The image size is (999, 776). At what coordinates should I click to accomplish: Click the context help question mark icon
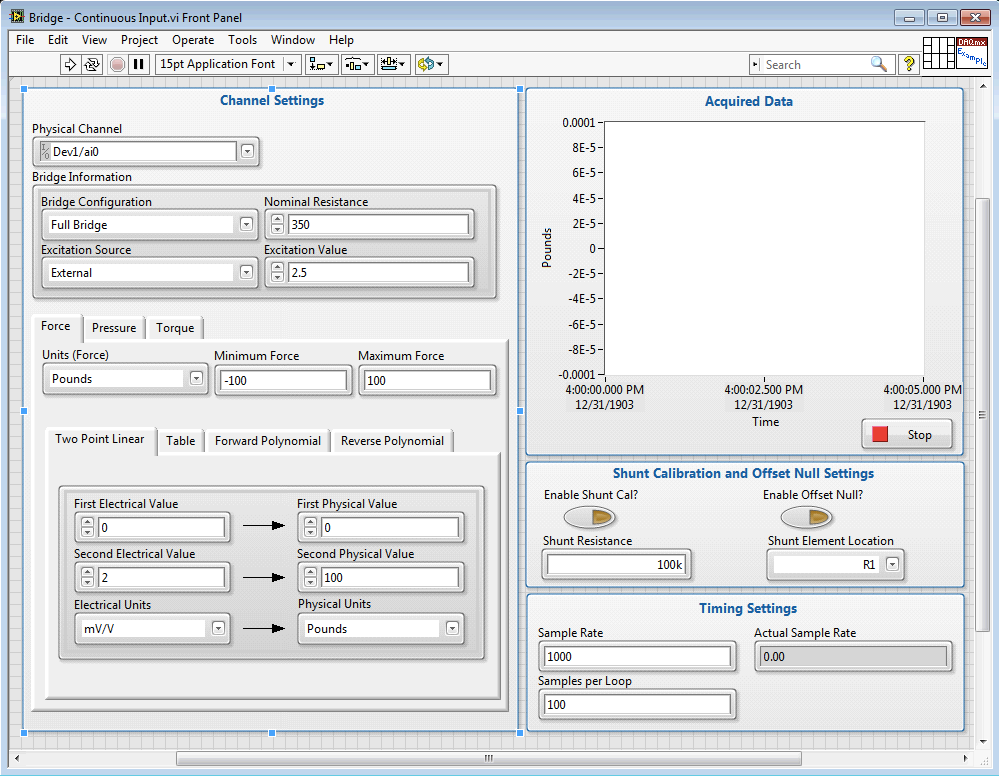[x=909, y=64]
